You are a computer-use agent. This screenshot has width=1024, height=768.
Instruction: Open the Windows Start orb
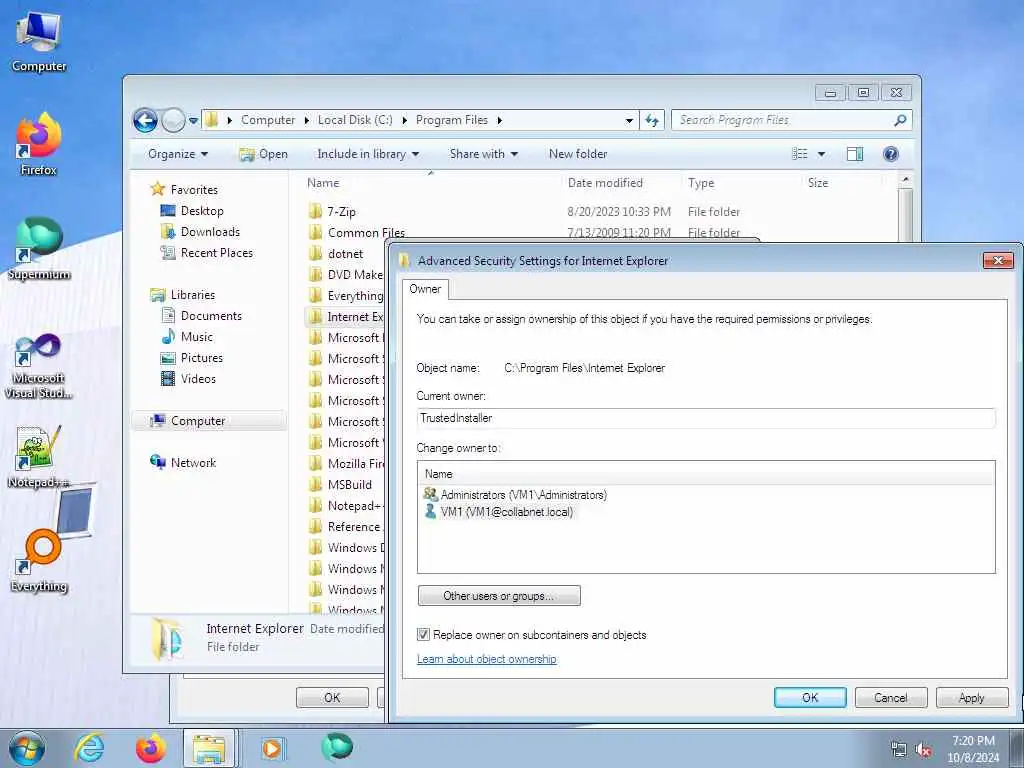click(x=27, y=748)
